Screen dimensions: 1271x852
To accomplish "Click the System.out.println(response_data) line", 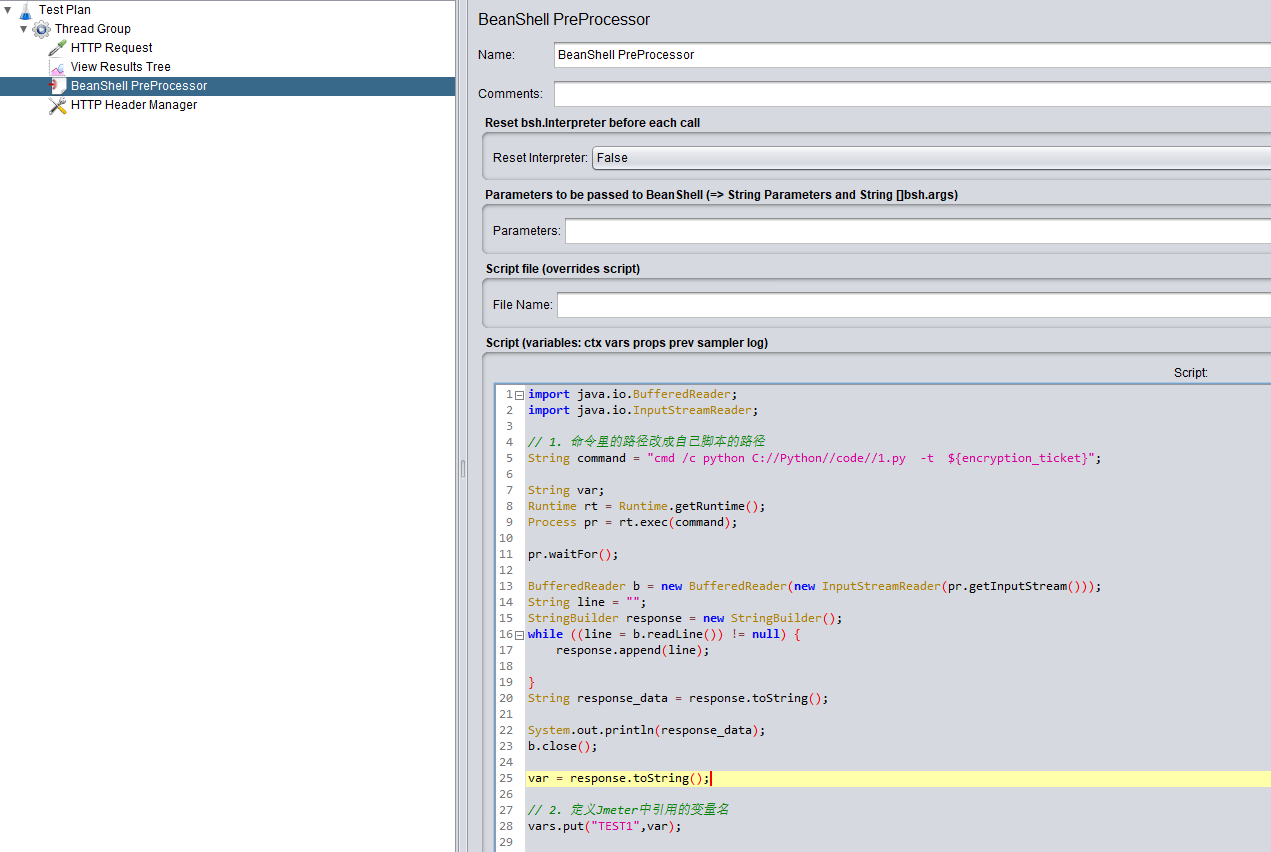I will [x=646, y=730].
